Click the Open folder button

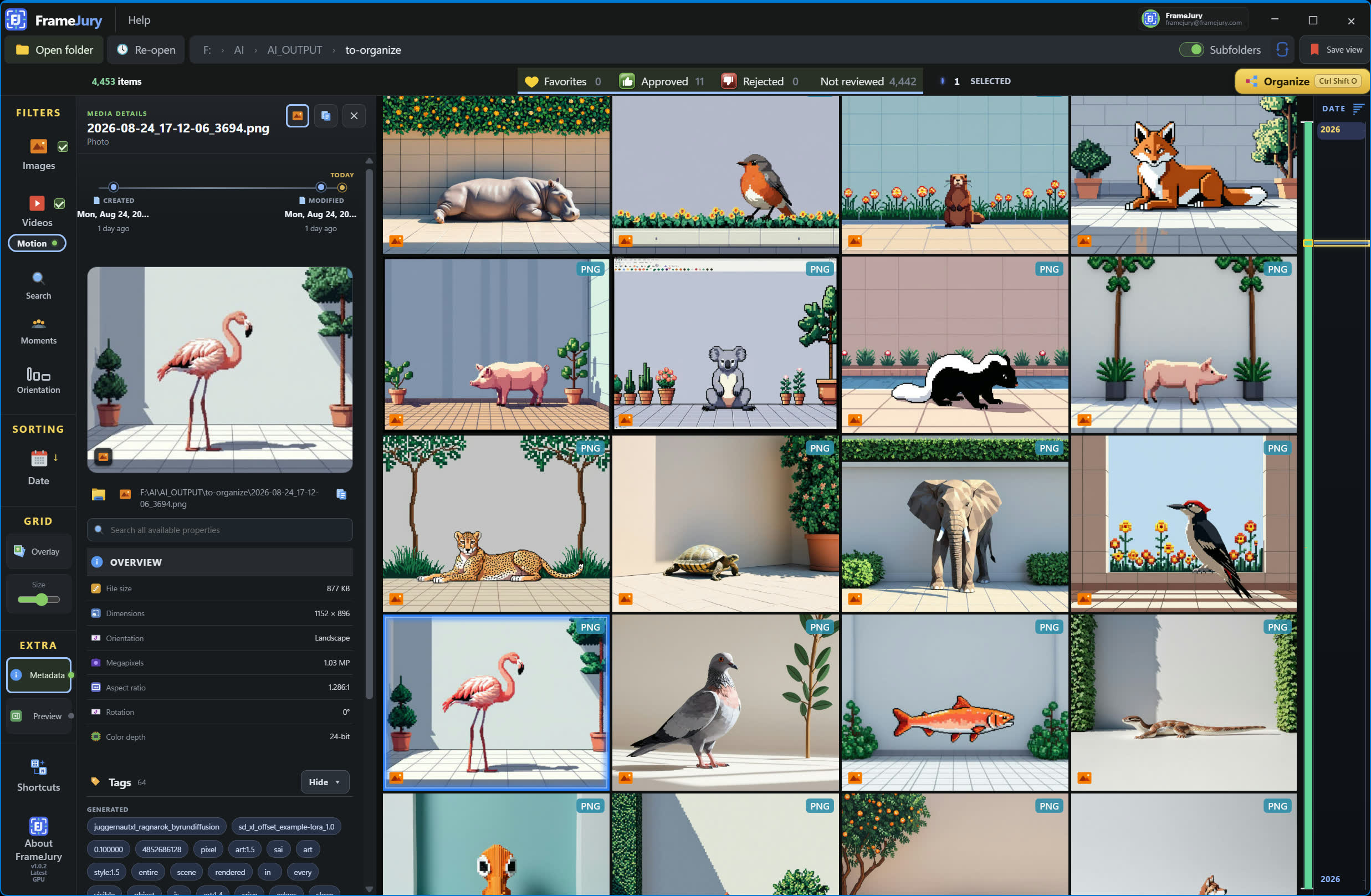click(x=54, y=49)
